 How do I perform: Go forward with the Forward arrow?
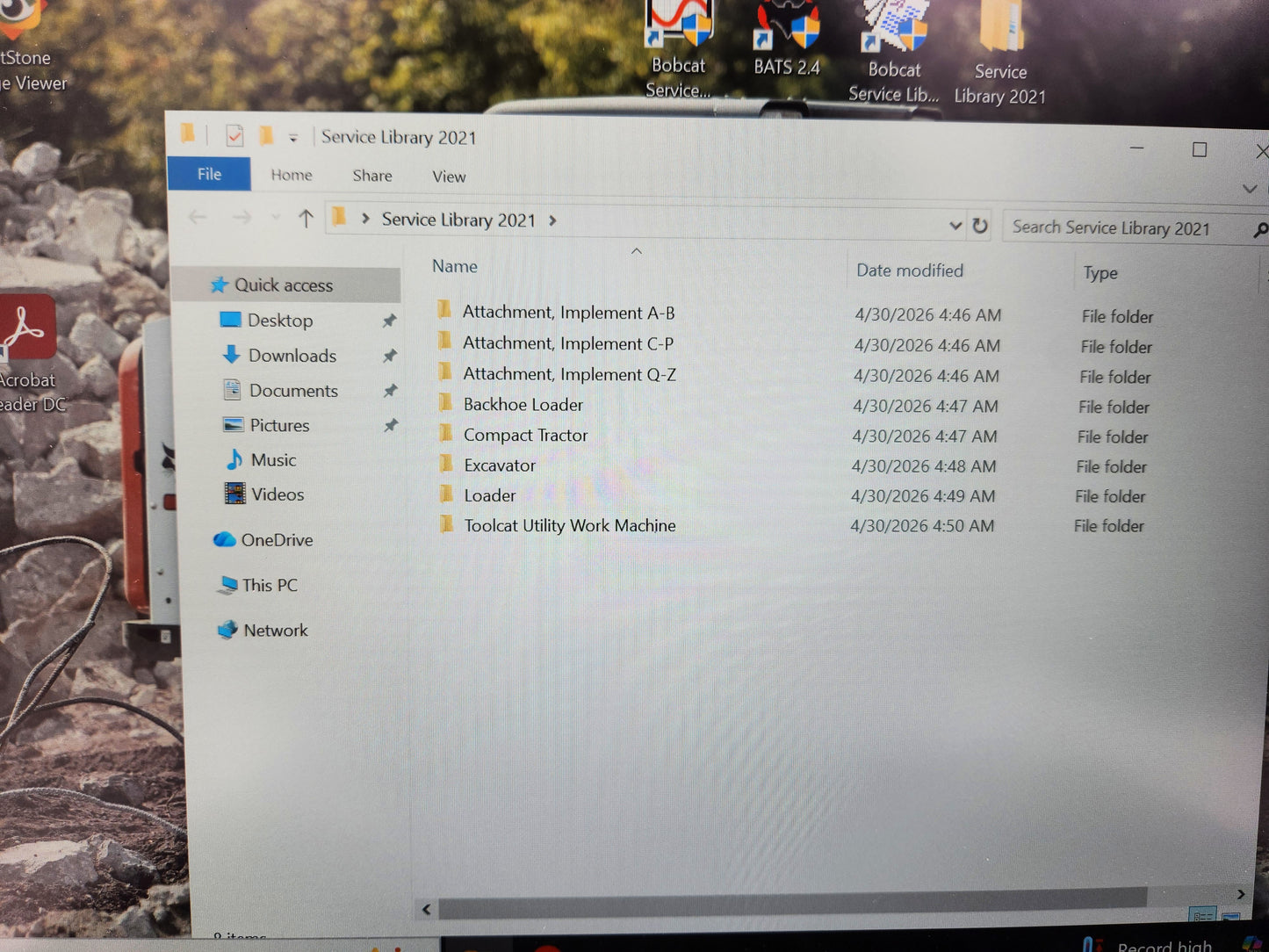(x=242, y=217)
